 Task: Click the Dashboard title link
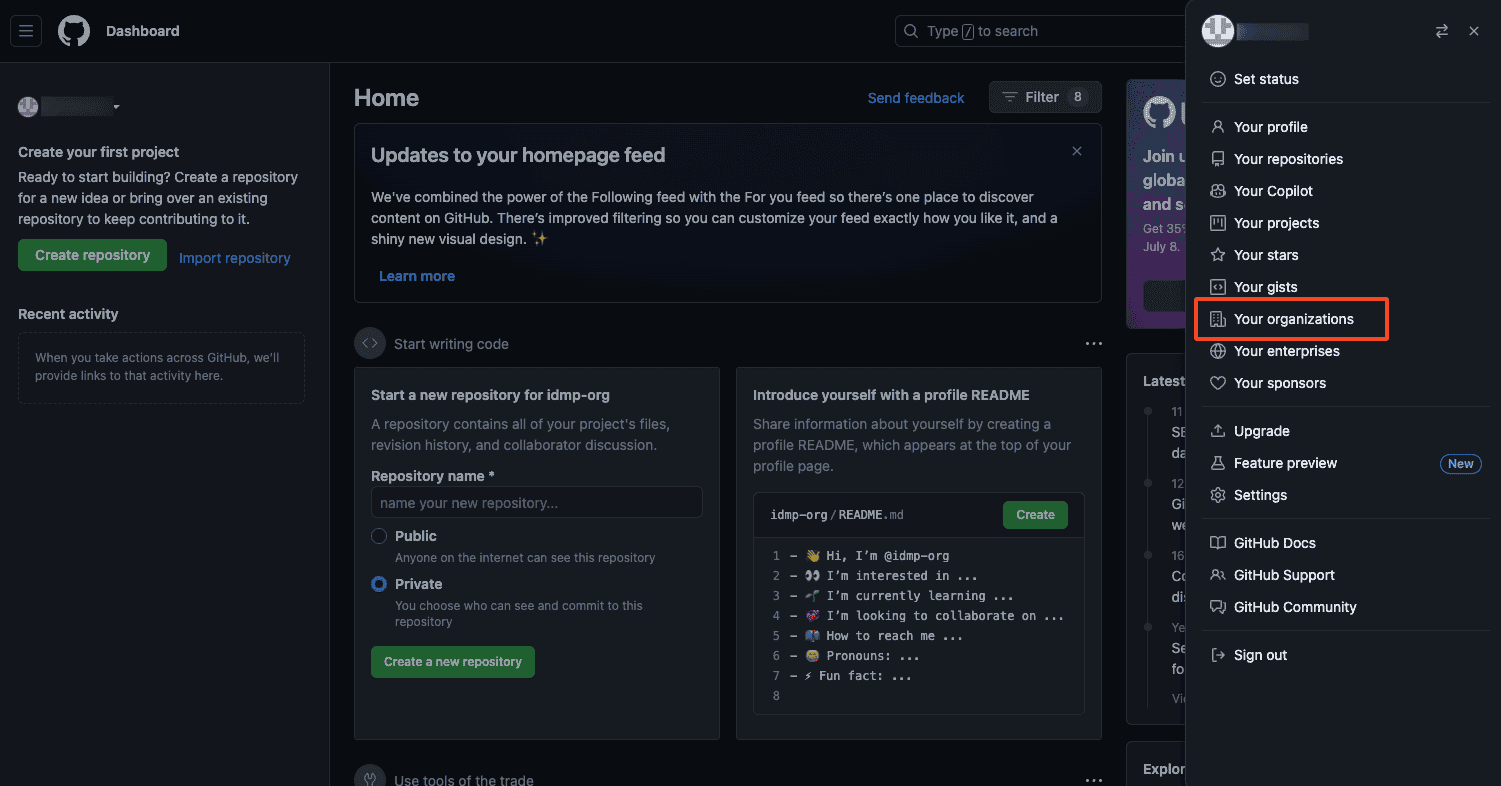(x=143, y=31)
